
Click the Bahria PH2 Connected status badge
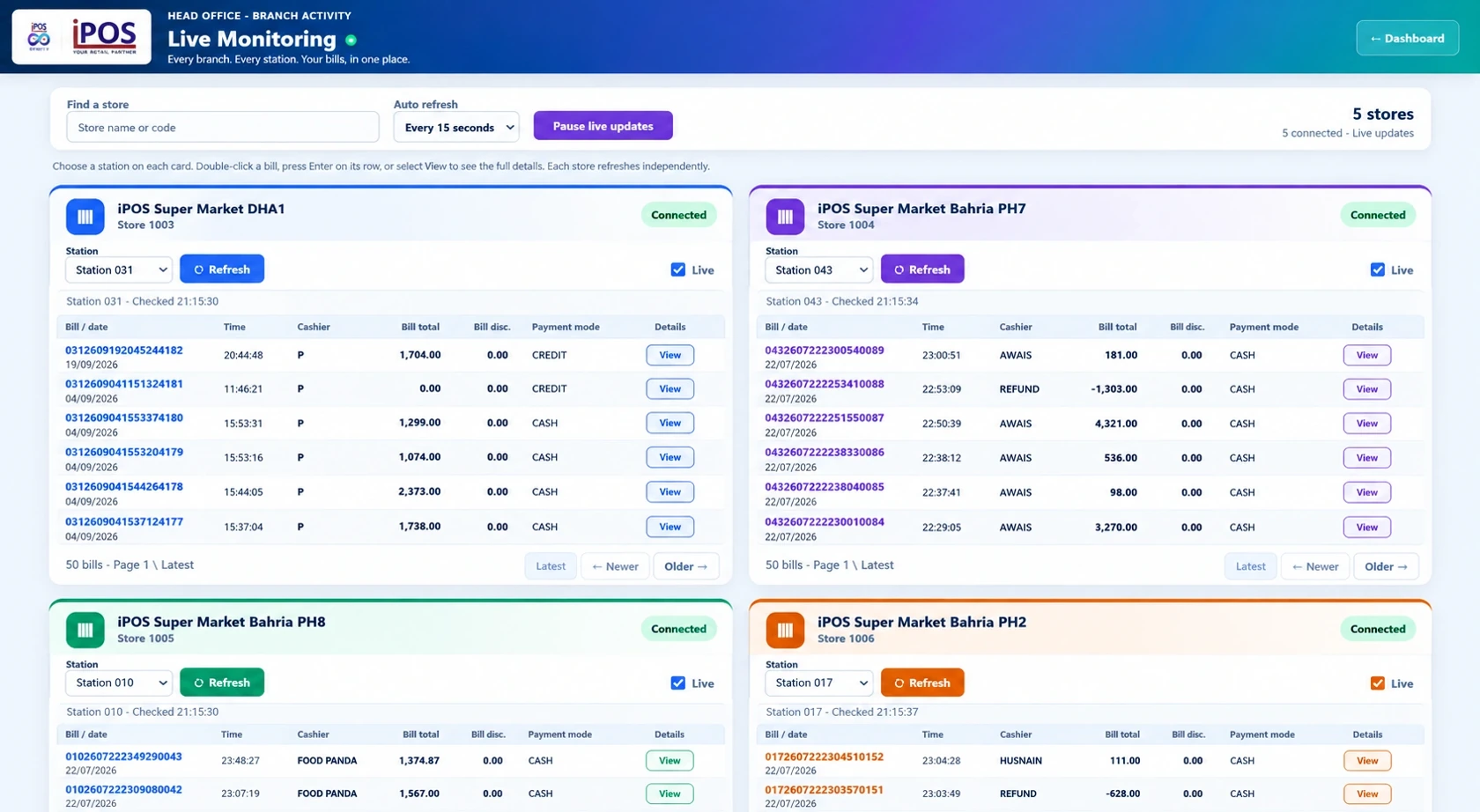[x=1378, y=629]
